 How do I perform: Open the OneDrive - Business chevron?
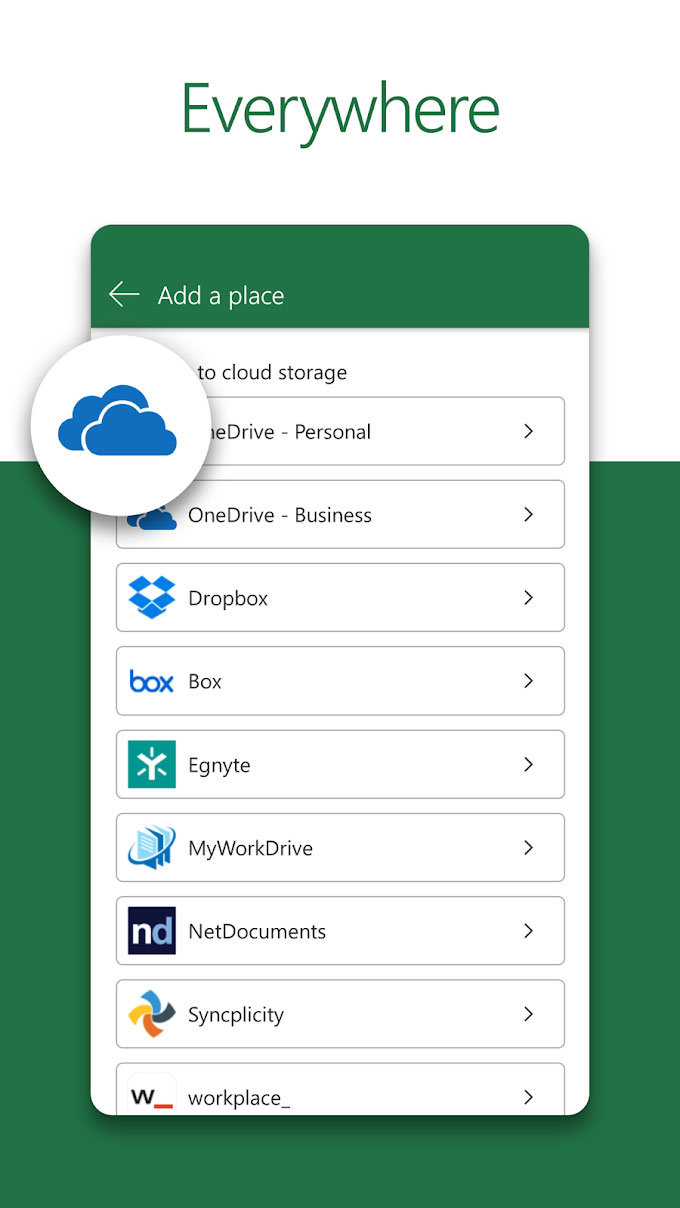click(528, 514)
